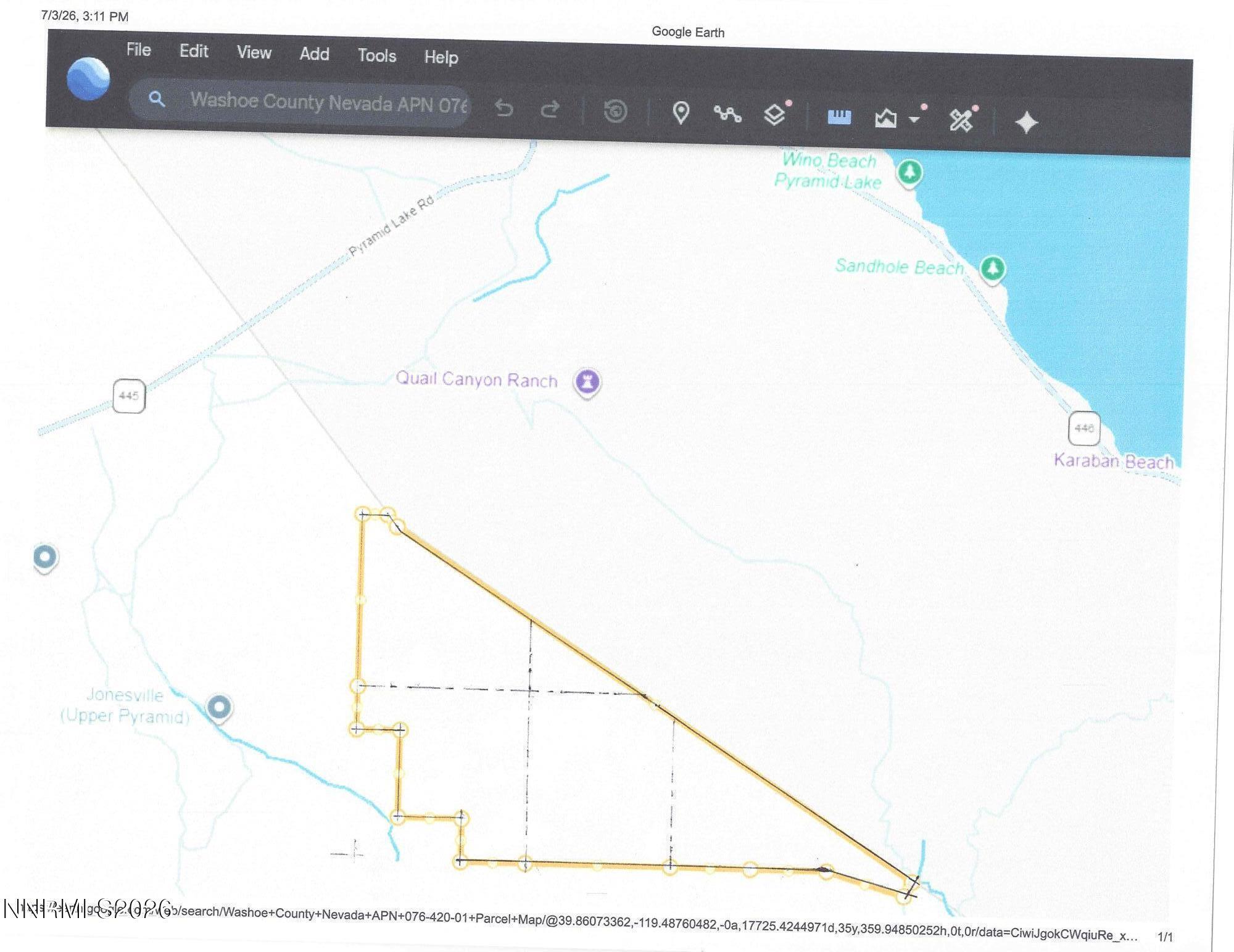Open the Tools menu

tap(377, 56)
